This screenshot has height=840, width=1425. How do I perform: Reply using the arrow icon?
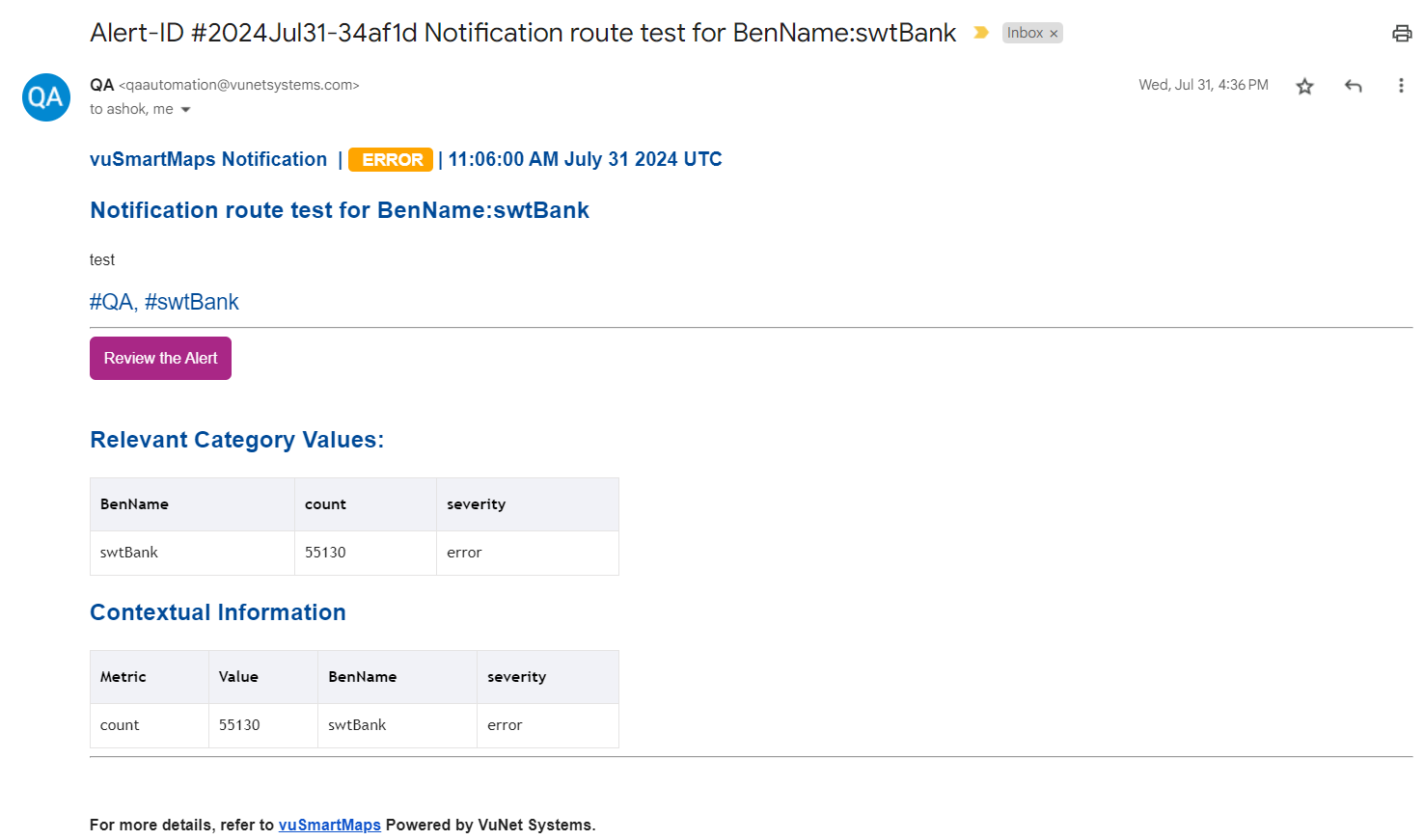coord(1353,86)
